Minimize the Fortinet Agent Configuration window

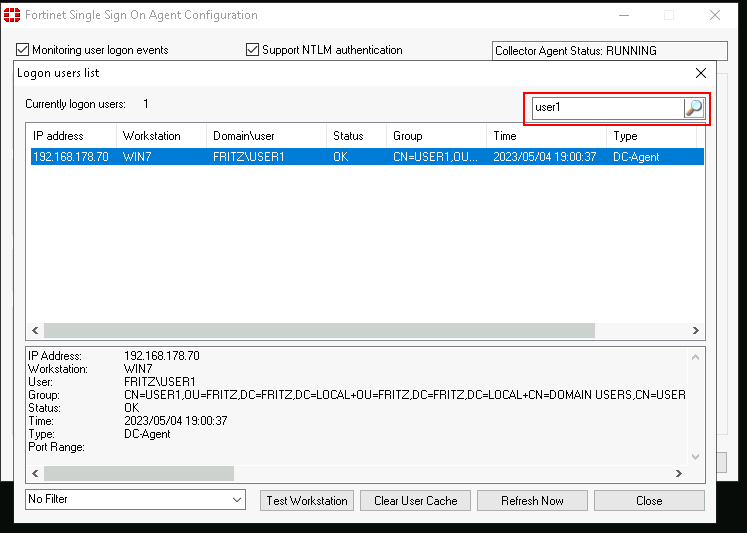coord(624,15)
